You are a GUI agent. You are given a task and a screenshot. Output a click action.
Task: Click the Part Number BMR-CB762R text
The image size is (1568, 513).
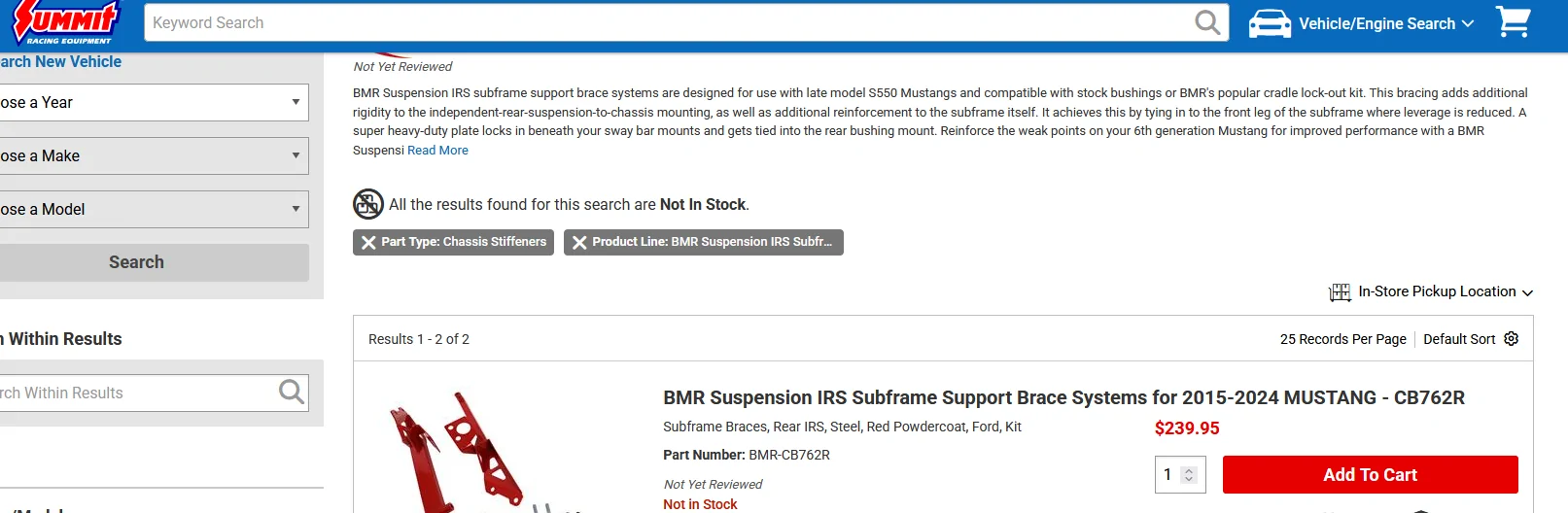[x=747, y=455]
